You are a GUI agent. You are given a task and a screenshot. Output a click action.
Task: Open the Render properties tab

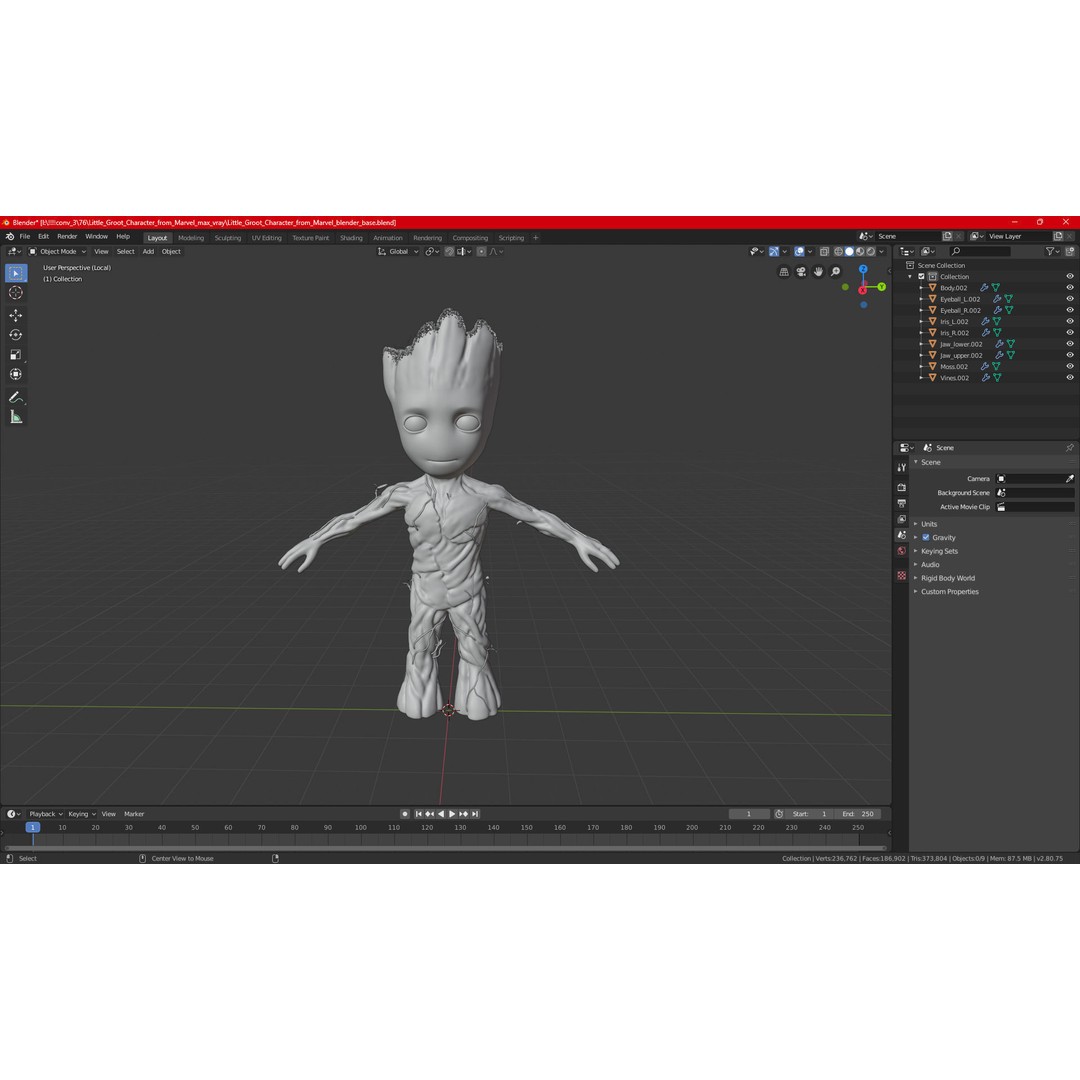point(902,488)
